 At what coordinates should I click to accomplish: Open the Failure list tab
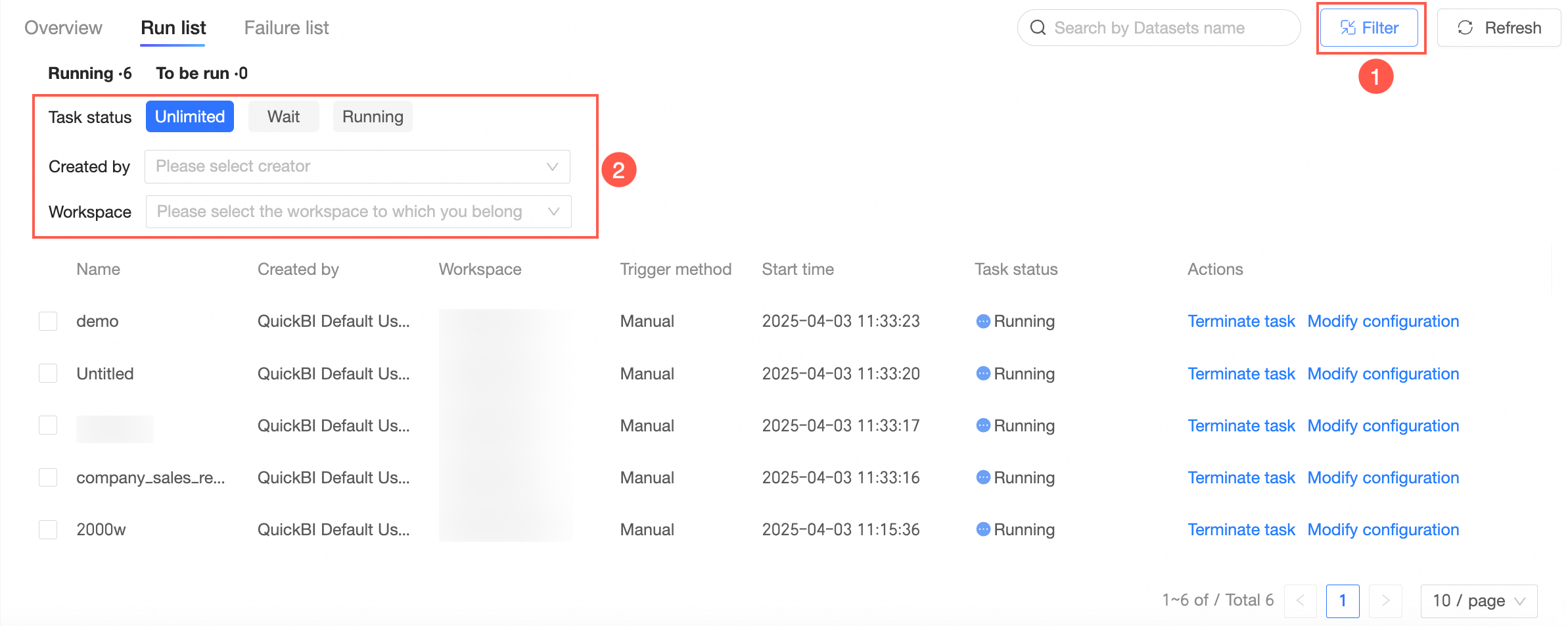pyautogui.click(x=287, y=28)
